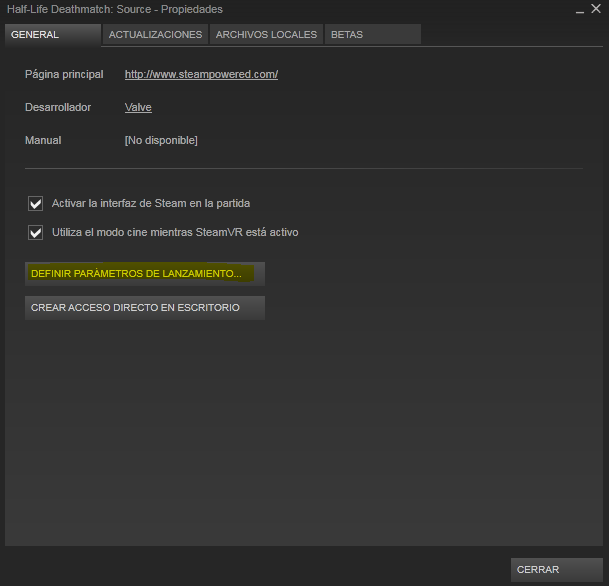Go to the ARCHIVOS LOCALES tab
The height and width of the screenshot is (586, 609).
[x=266, y=35]
